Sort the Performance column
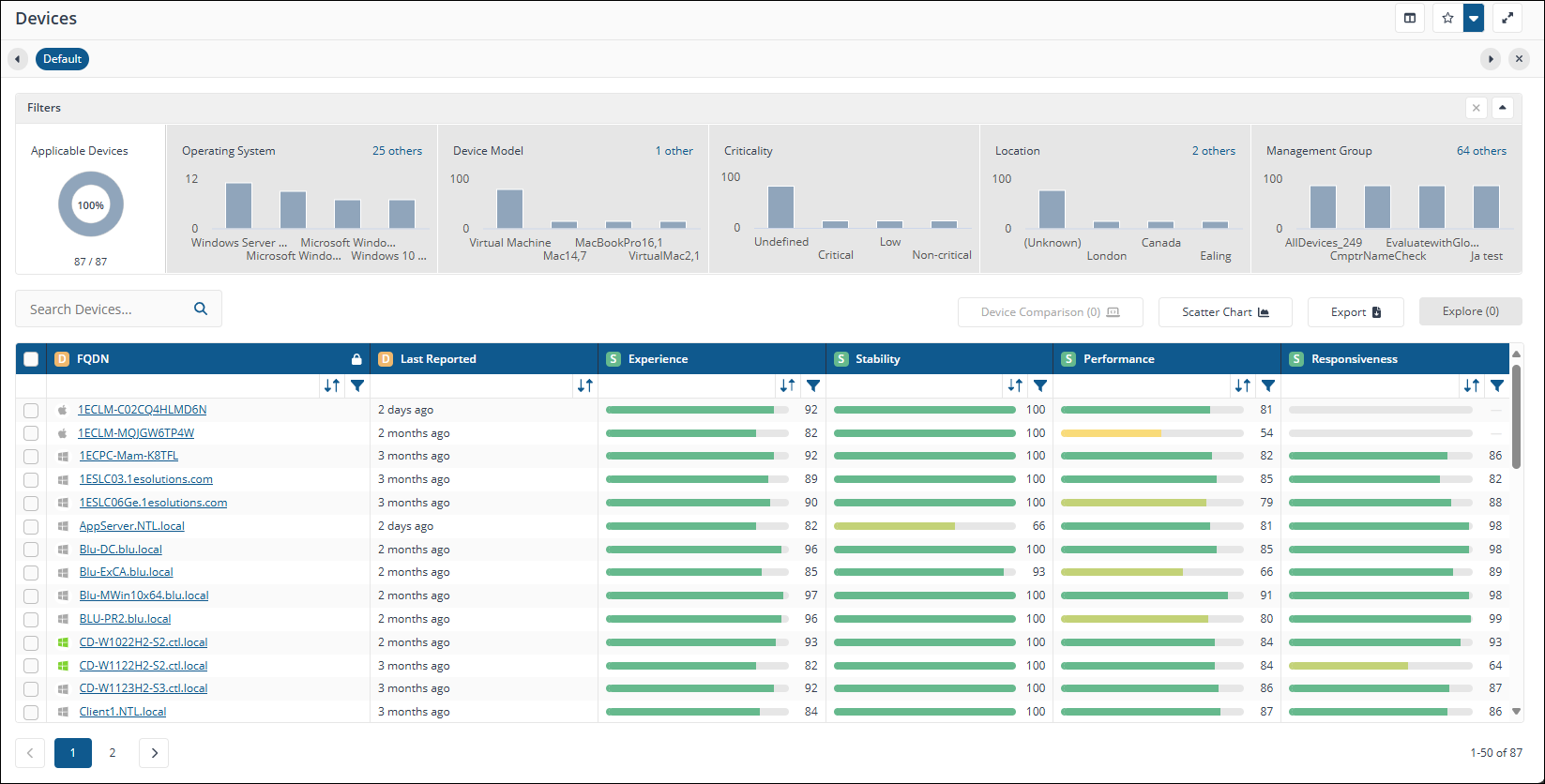1545x784 pixels. click(1243, 385)
